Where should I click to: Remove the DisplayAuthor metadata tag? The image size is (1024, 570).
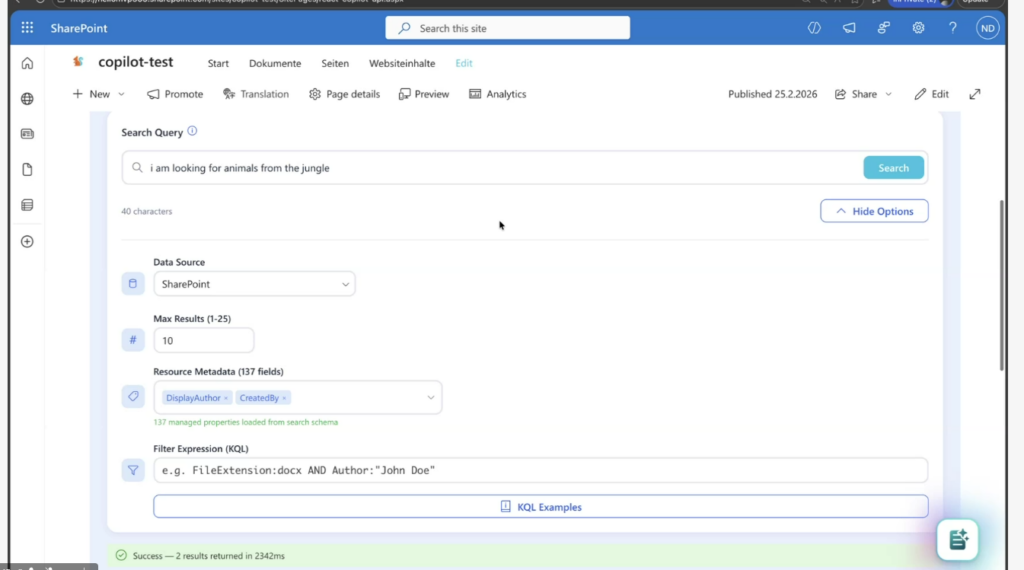pyautogui.click(x=226, y=398)
